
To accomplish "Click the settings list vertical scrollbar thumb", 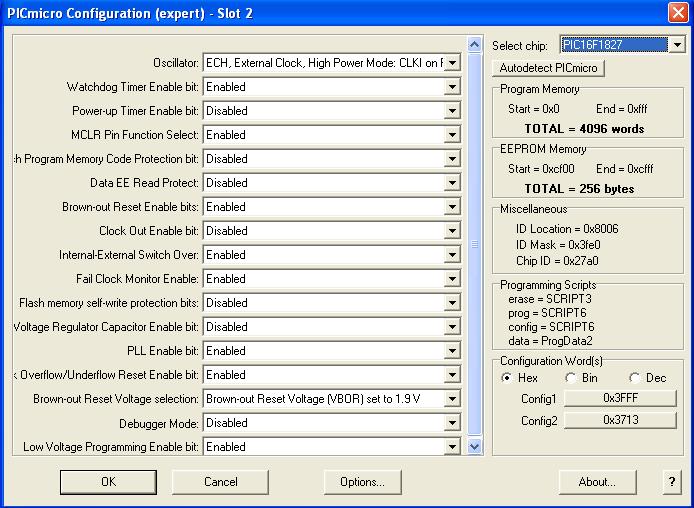I will (474, 245).
